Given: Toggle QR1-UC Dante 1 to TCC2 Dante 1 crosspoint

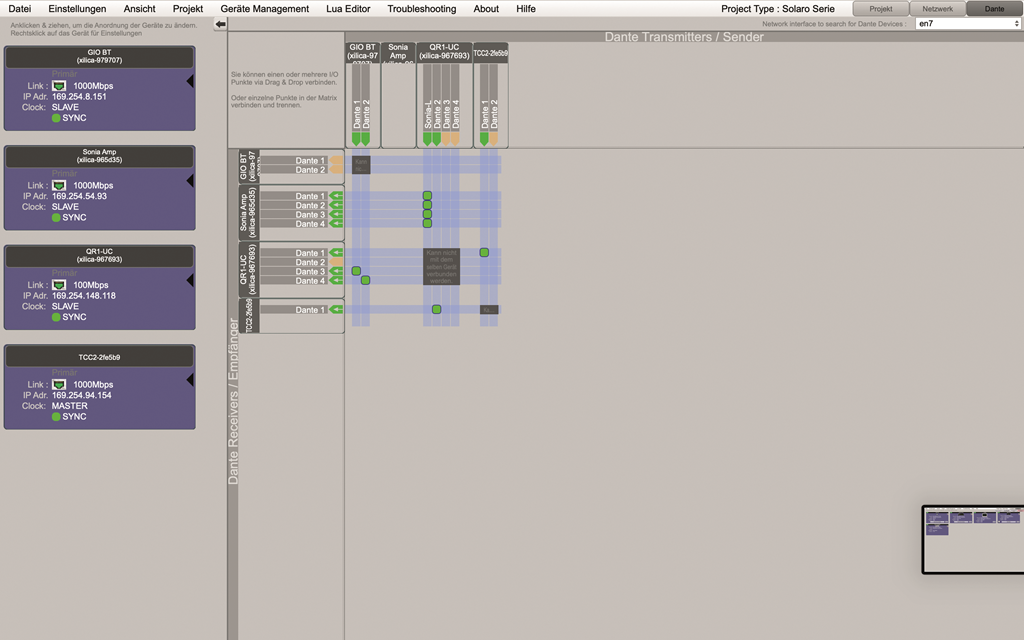Looking at the screenshot, I should [484, 253].
